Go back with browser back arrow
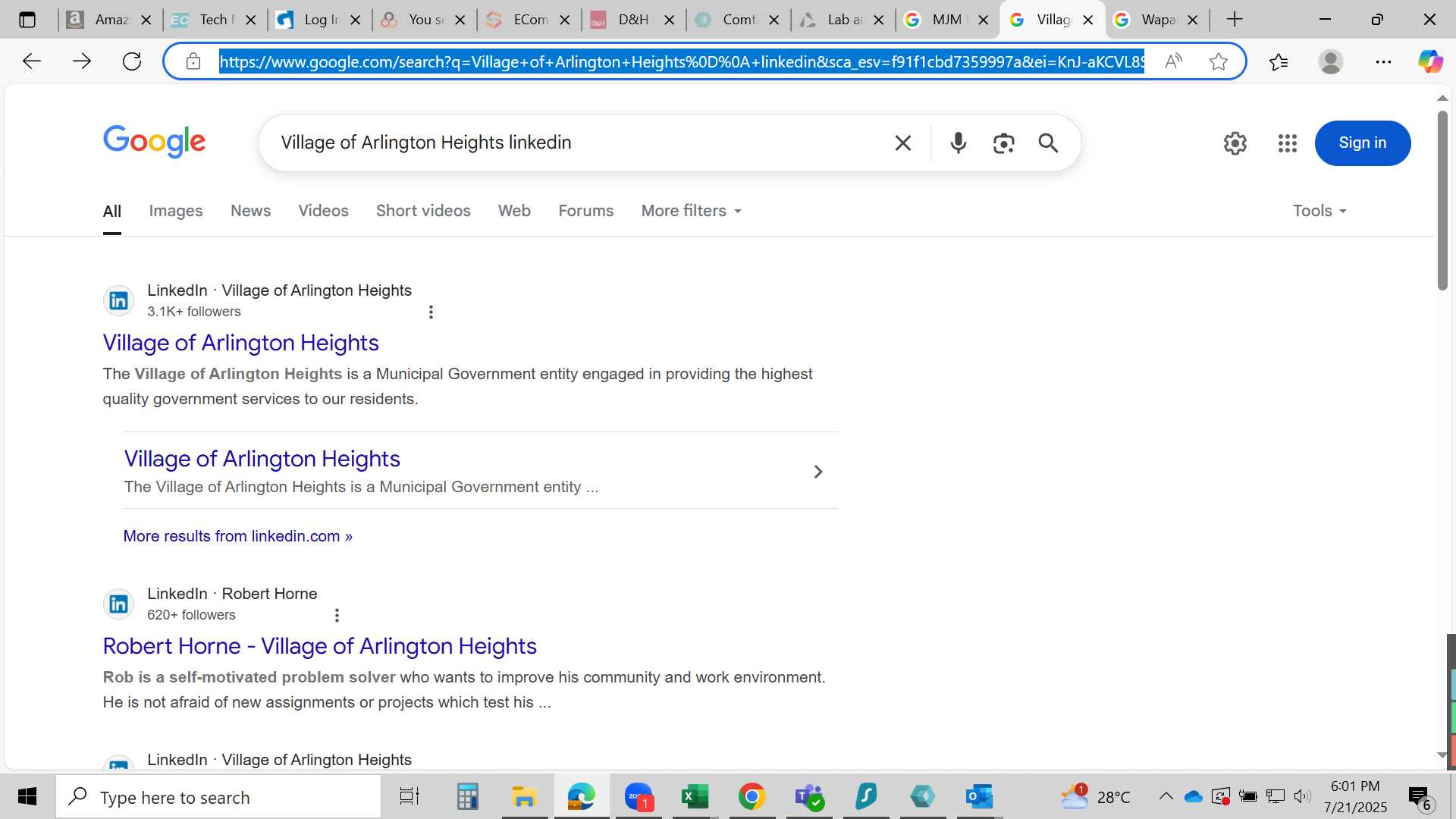 click(31, 61)
